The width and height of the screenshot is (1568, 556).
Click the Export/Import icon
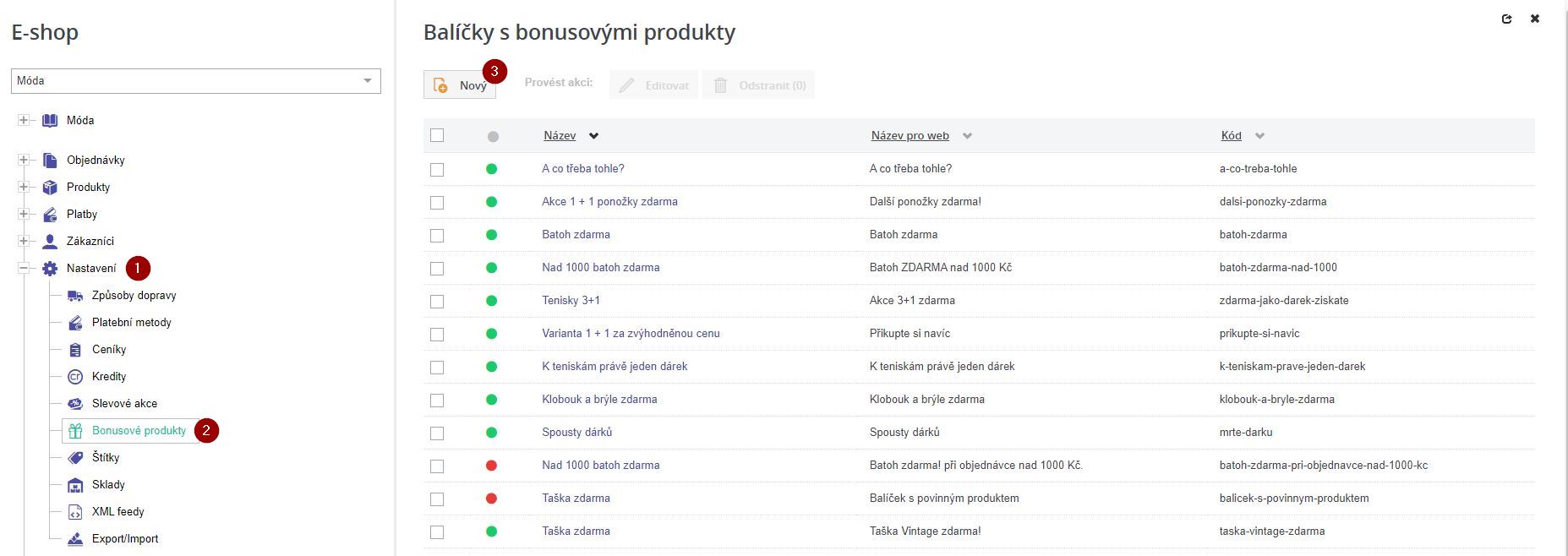[75, 539]
